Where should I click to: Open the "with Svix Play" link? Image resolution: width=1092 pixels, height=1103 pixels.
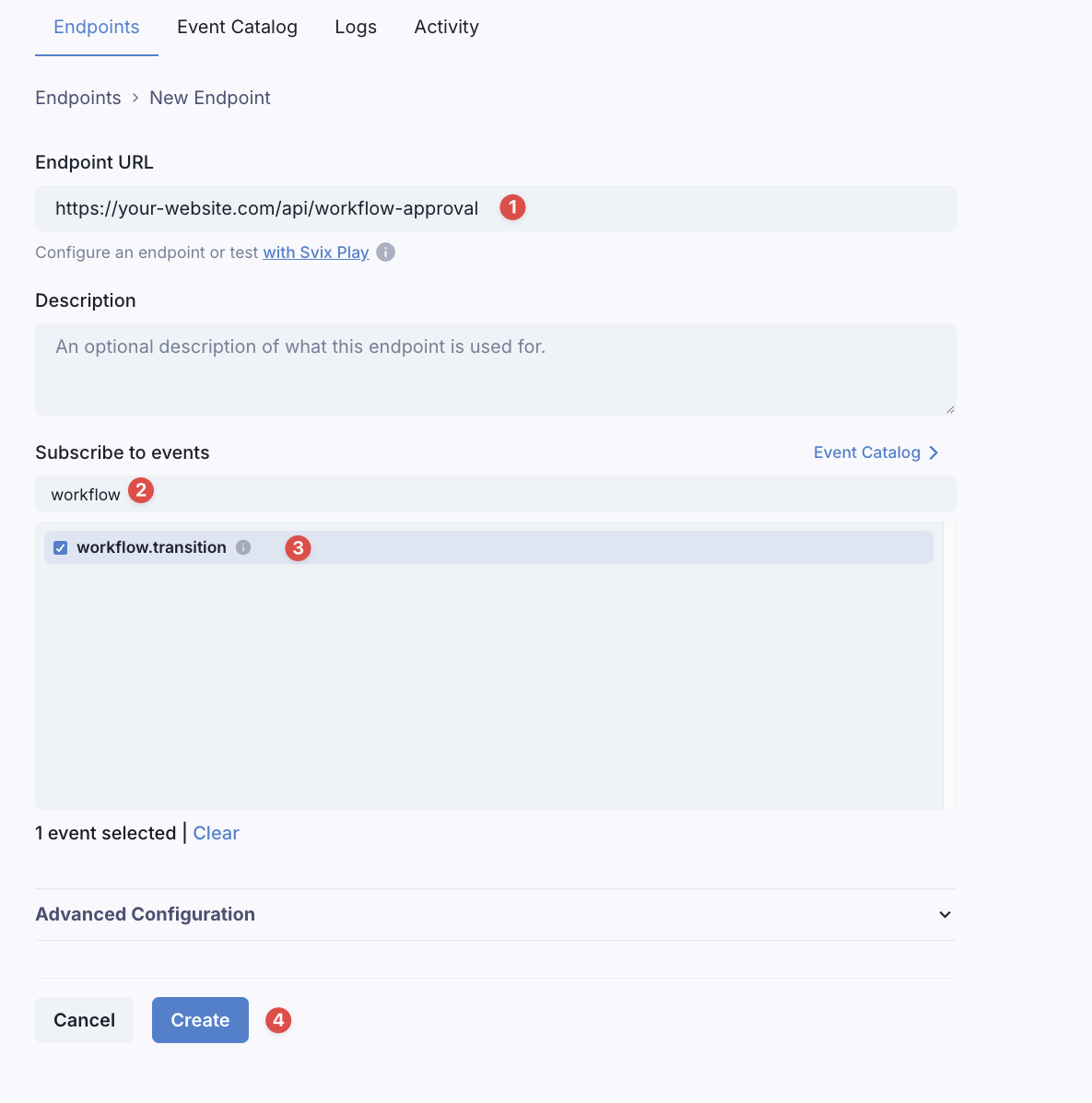316,252
